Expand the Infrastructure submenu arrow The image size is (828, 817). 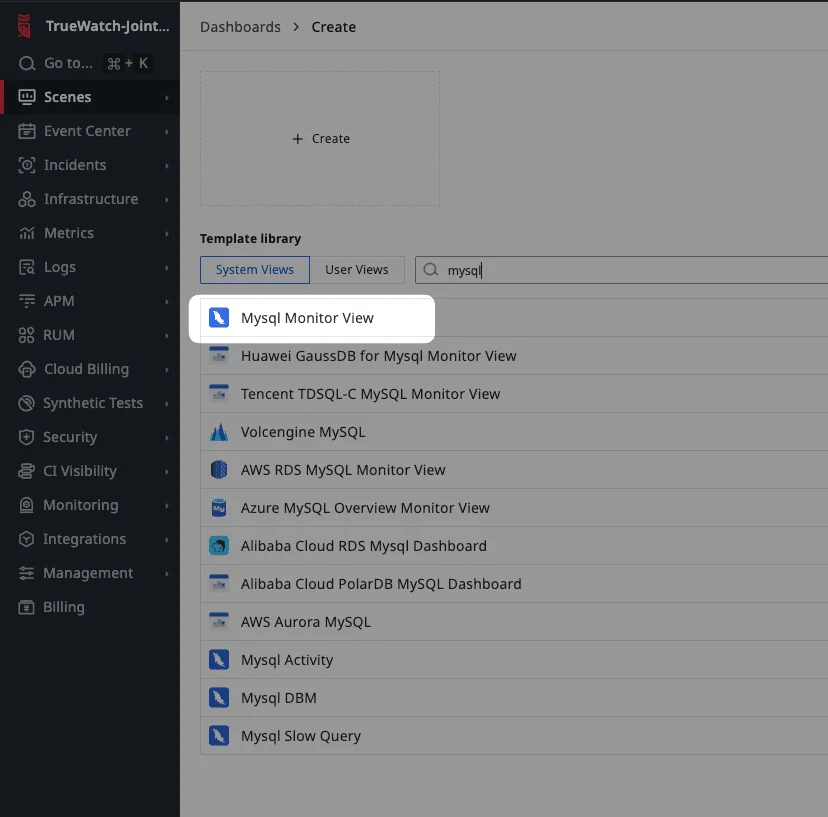(167, 200)
